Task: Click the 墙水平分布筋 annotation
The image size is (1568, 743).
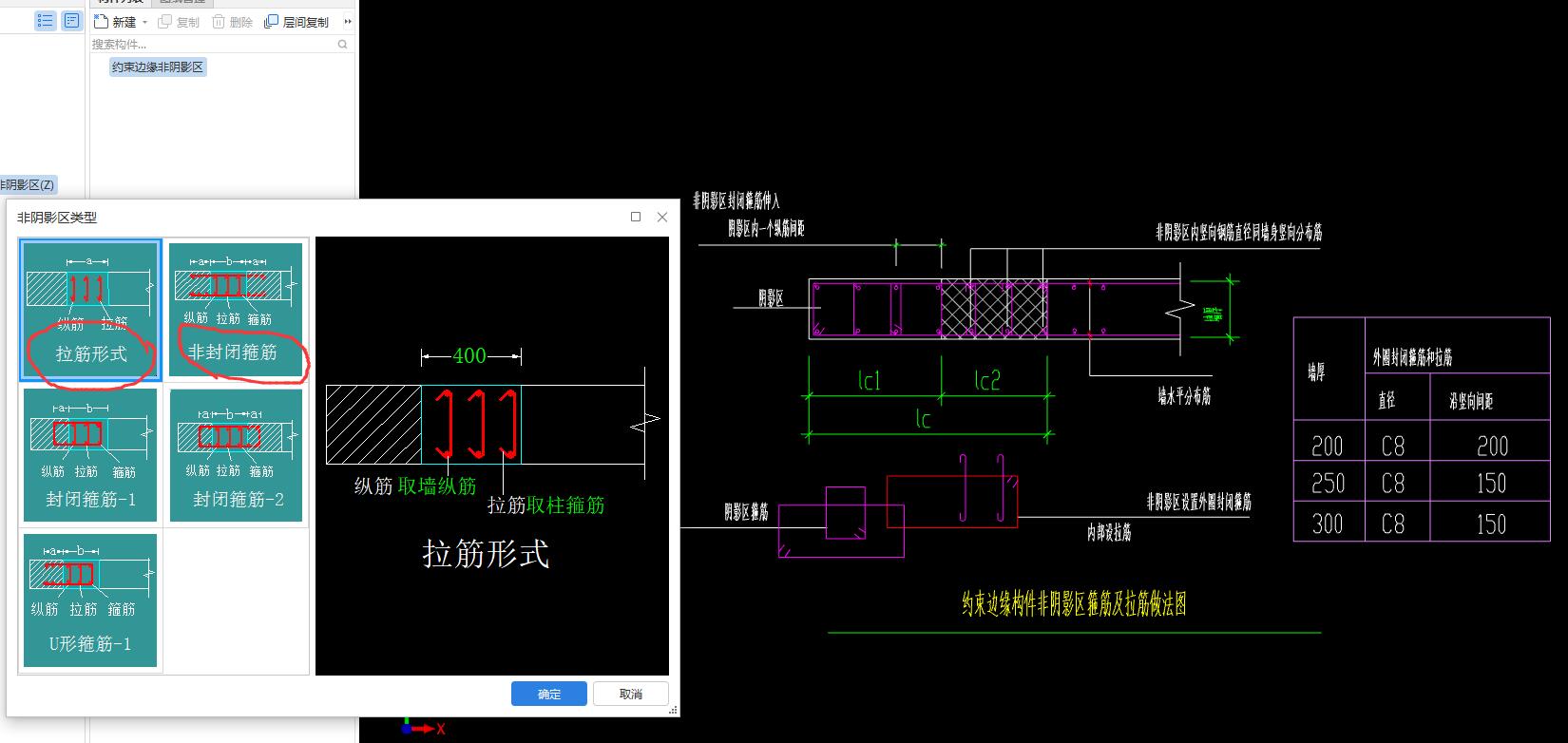Action: click(x=1184, y=396)
